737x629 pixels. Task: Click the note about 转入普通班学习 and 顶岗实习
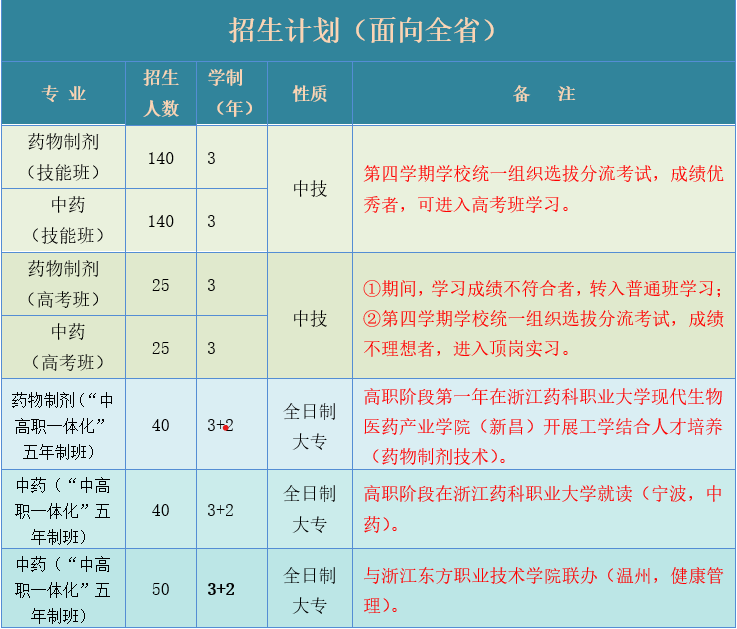point(543,318)
